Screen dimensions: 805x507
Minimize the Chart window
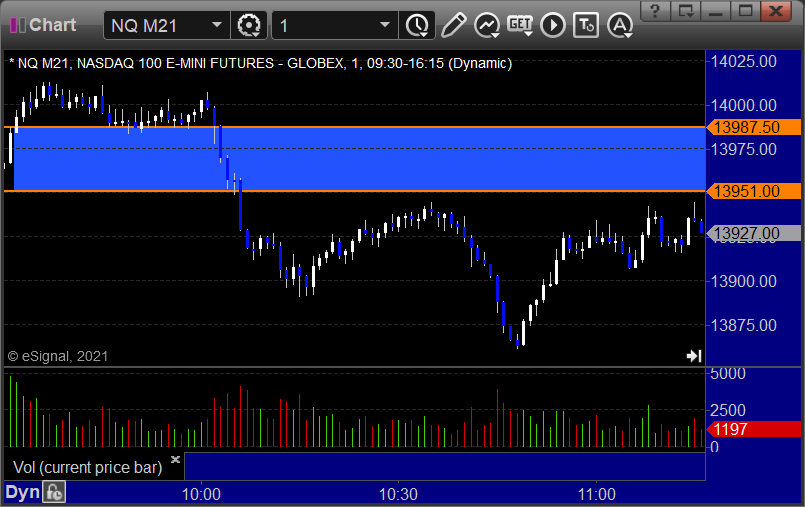[x=716, y=11]
